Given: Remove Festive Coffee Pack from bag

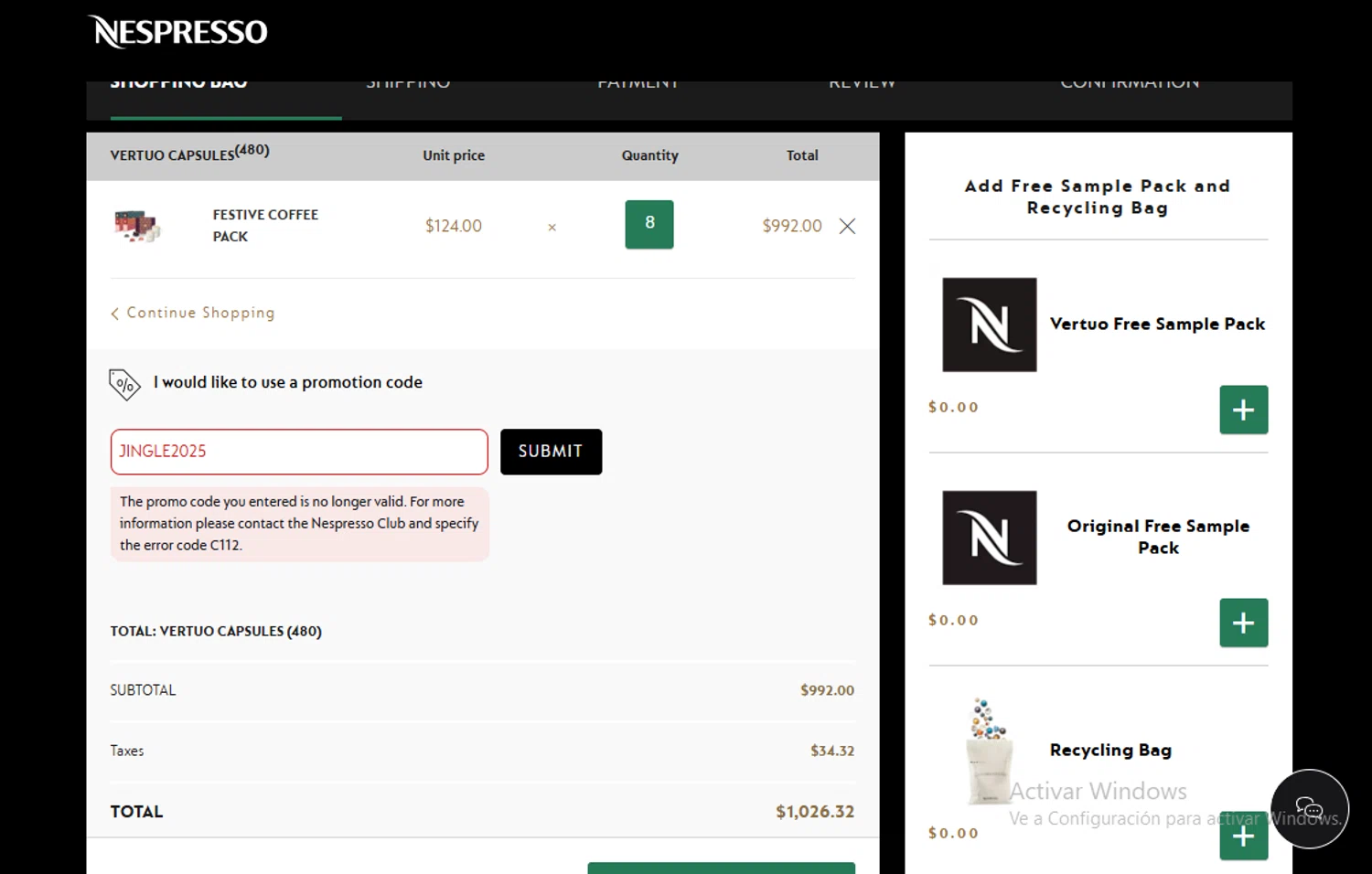Looking at the screenshot, I should pyautogui.click(x=848, y=226).
